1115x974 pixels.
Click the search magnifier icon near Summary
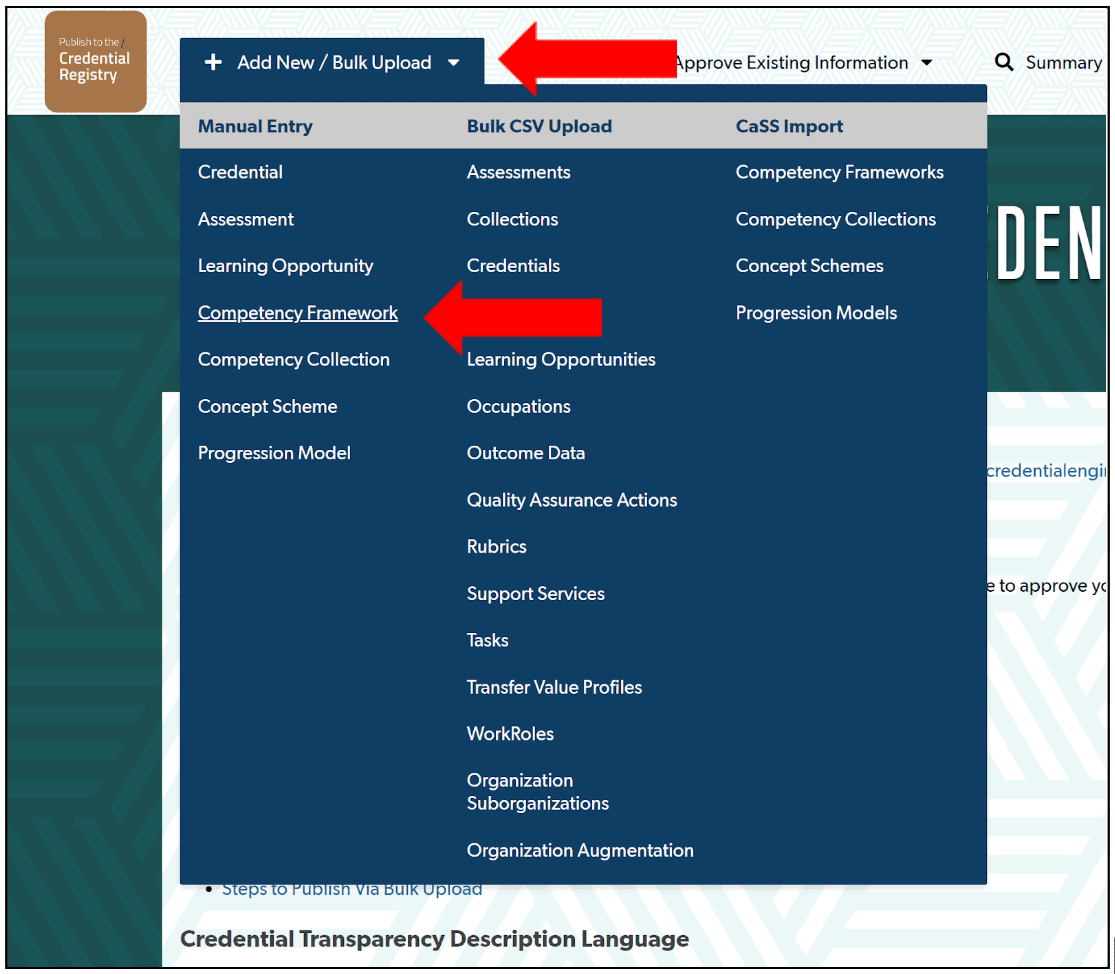(x=1004, y=62)
